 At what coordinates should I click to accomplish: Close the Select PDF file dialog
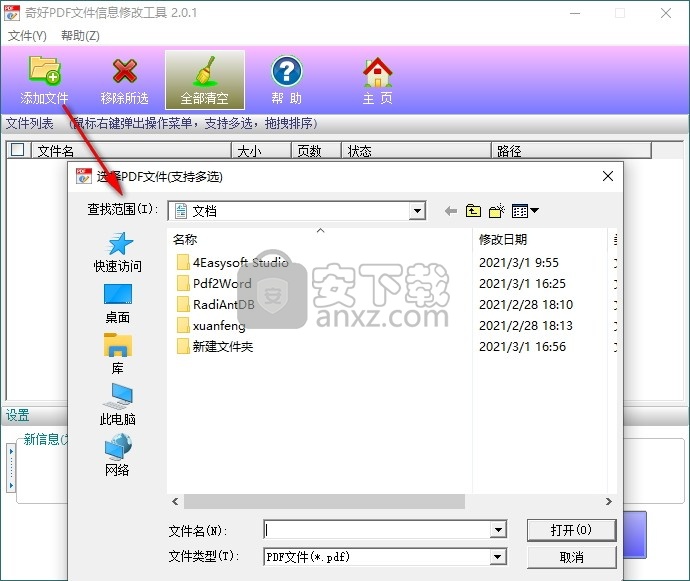[608, 176]
